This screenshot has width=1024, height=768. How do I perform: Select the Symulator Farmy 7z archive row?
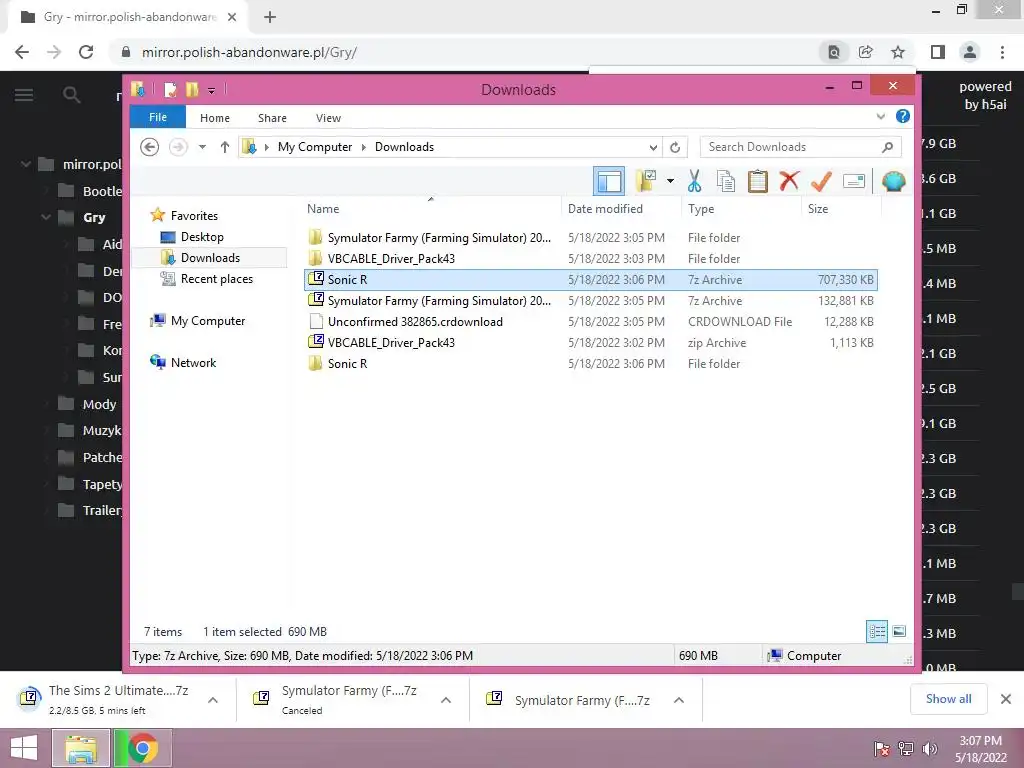click(x=590, y=300)
